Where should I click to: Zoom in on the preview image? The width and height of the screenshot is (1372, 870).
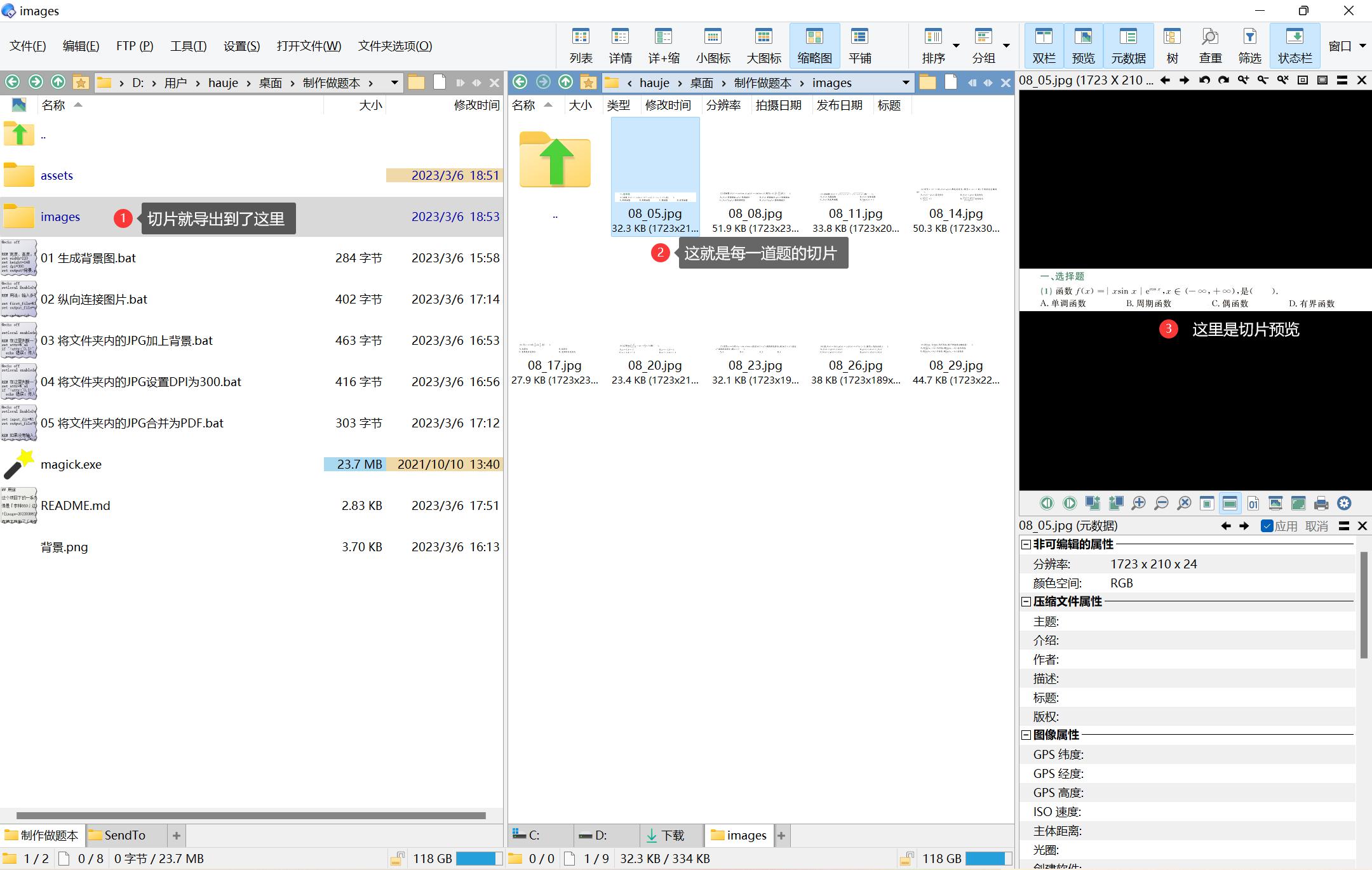[x=1138, y=504]
